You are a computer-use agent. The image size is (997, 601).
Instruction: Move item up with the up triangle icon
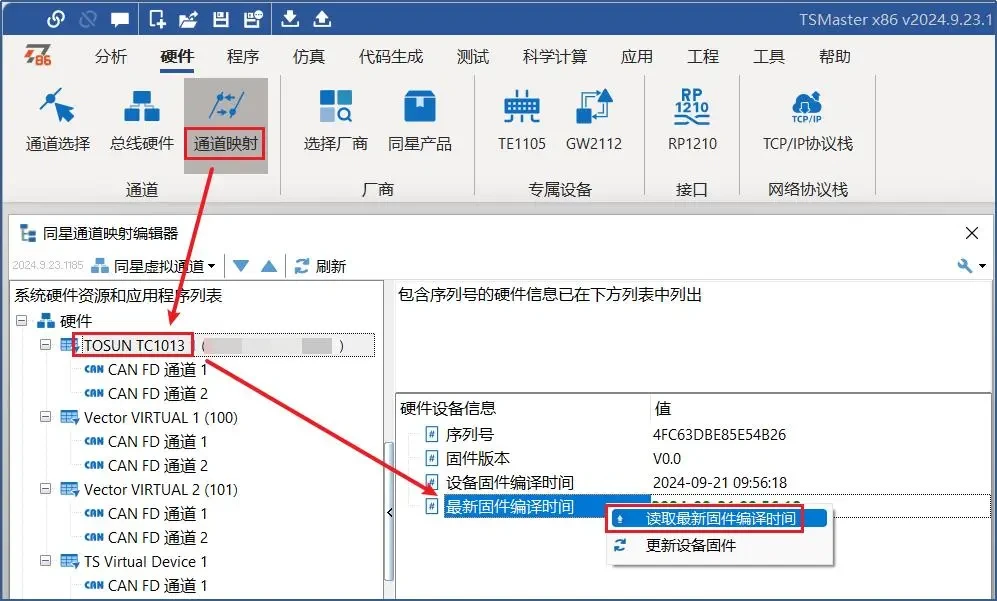pos(269,266)
